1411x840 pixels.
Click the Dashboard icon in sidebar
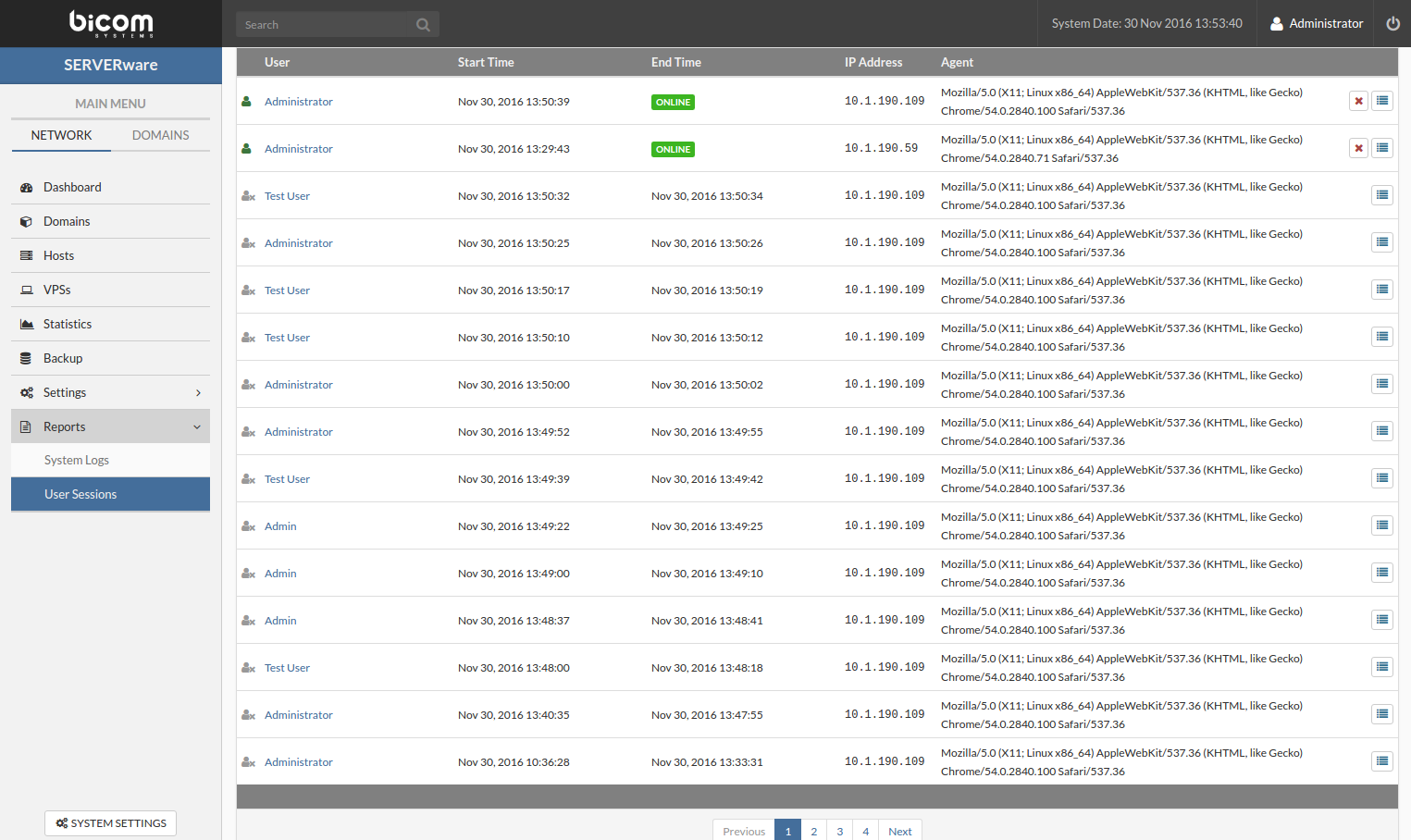point(27,188)
